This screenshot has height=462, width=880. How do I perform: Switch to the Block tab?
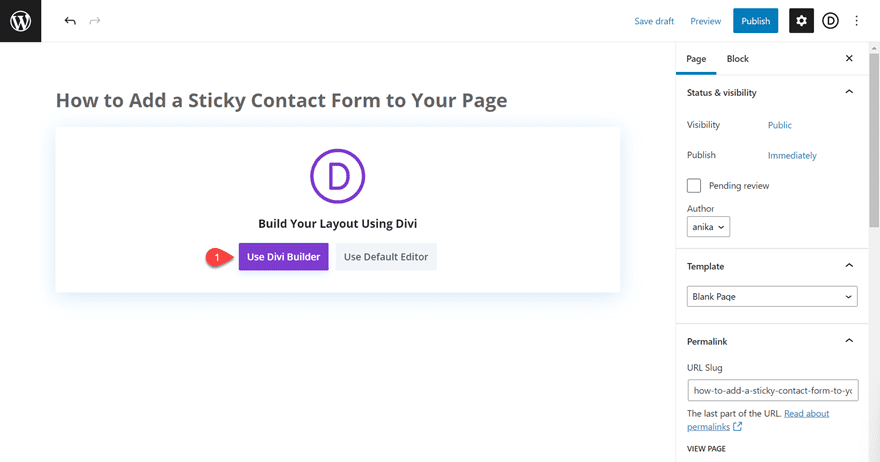[x=737, y=58]
